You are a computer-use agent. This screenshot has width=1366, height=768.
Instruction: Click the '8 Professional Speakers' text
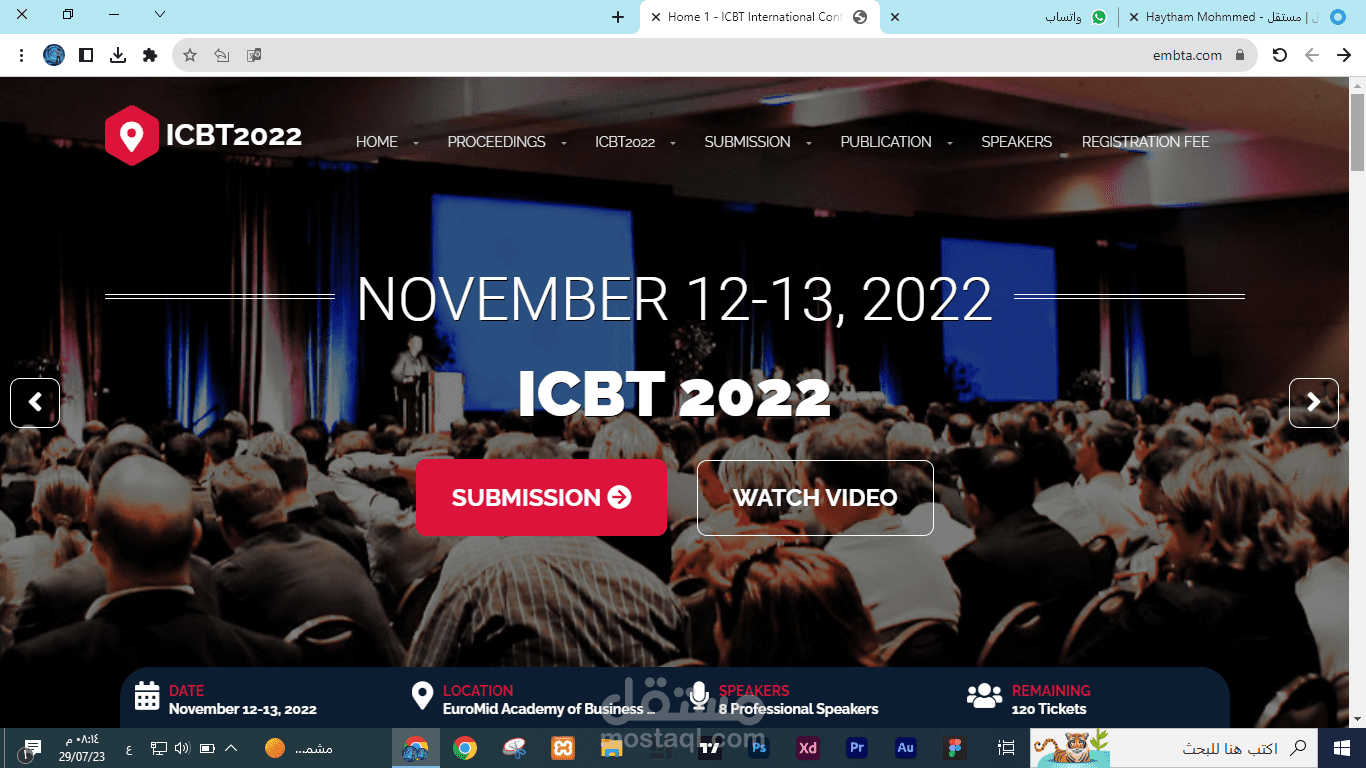tap(798, 709)
